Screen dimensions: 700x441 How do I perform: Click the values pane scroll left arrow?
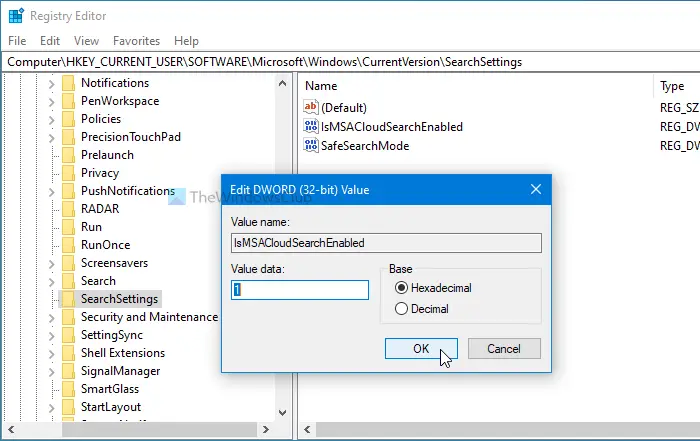pos(307,429)
